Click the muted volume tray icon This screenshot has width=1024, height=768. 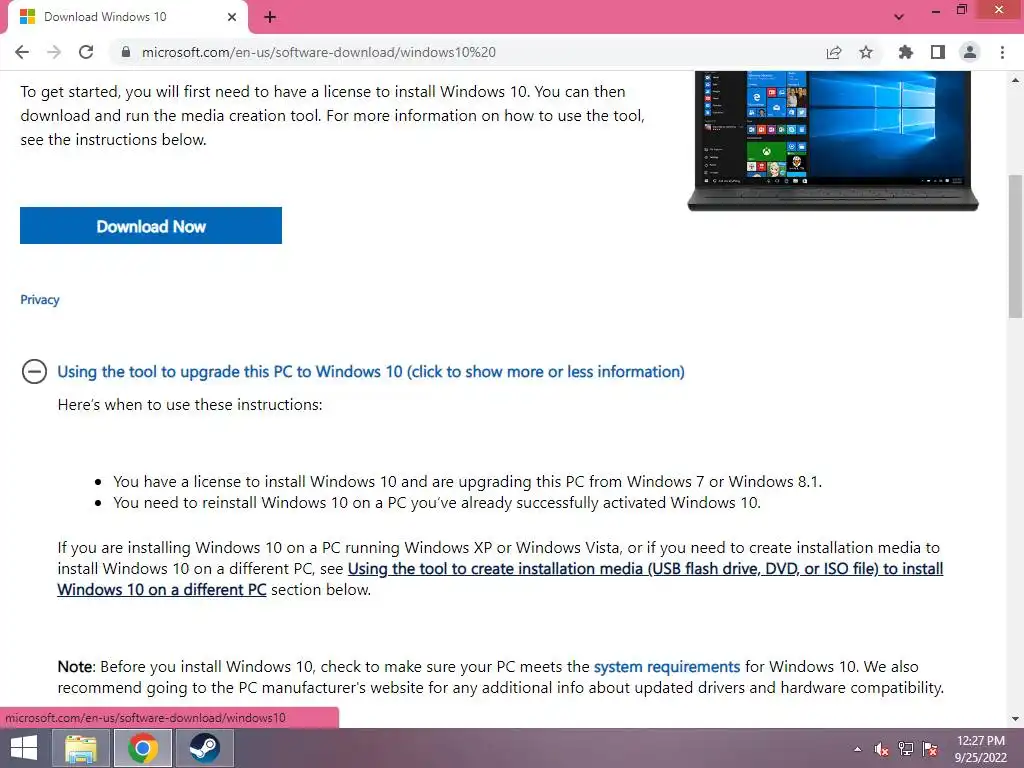click(881, 749)
